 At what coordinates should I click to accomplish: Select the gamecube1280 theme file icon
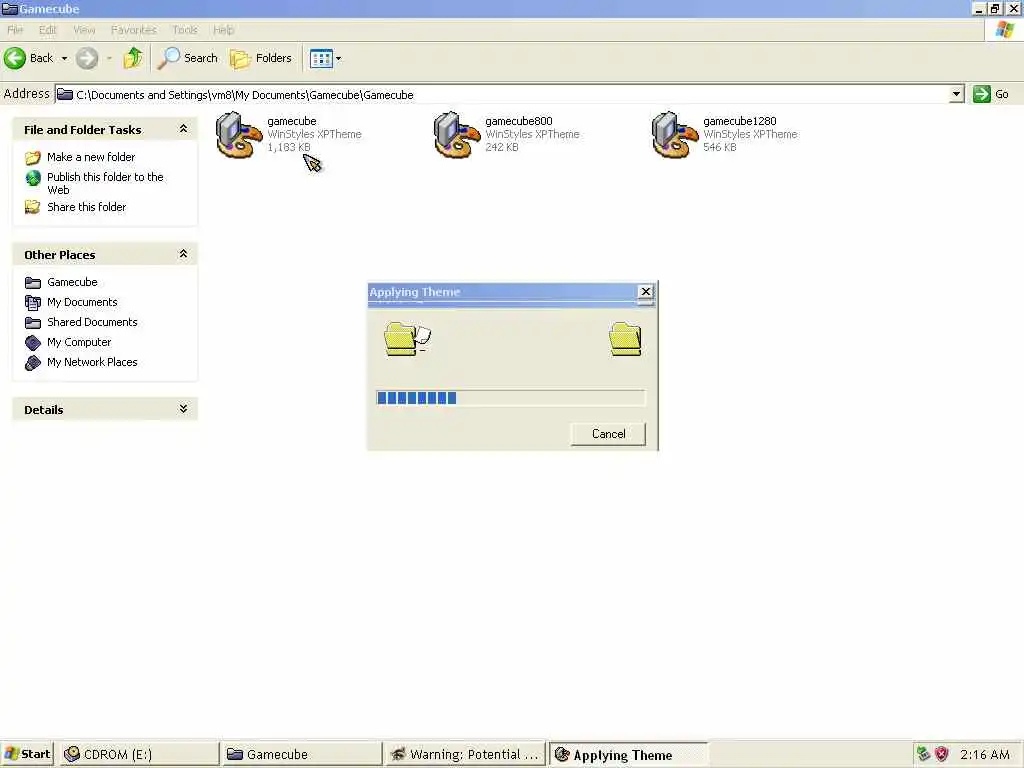click(x=675, y=135)
